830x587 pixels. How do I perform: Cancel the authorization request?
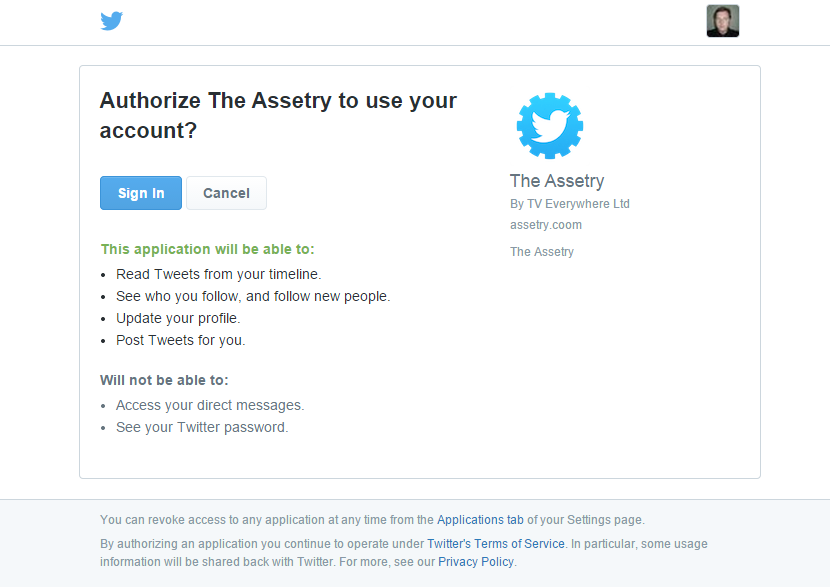(x=226, y=193)
